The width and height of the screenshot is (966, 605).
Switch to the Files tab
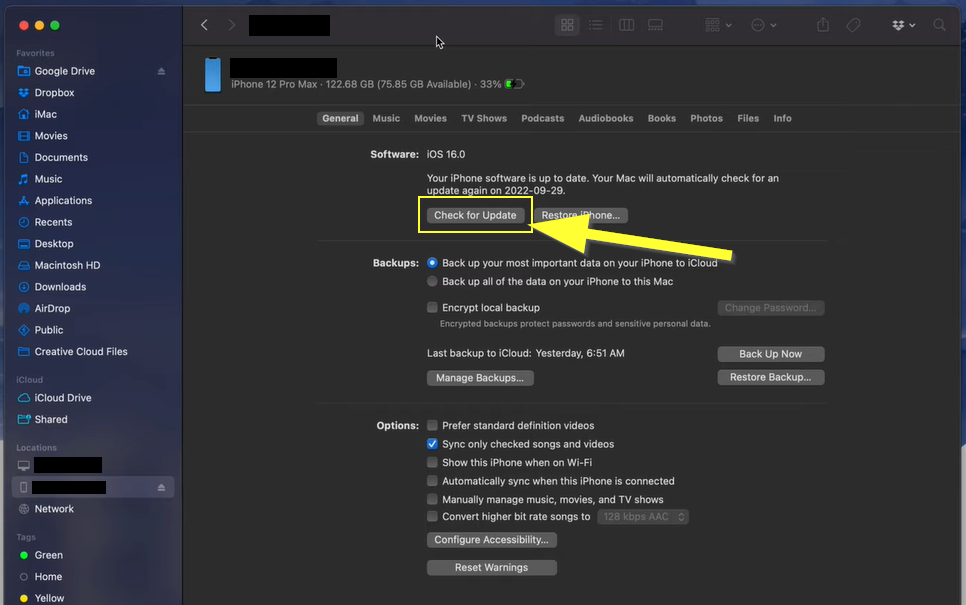[748, 118]
